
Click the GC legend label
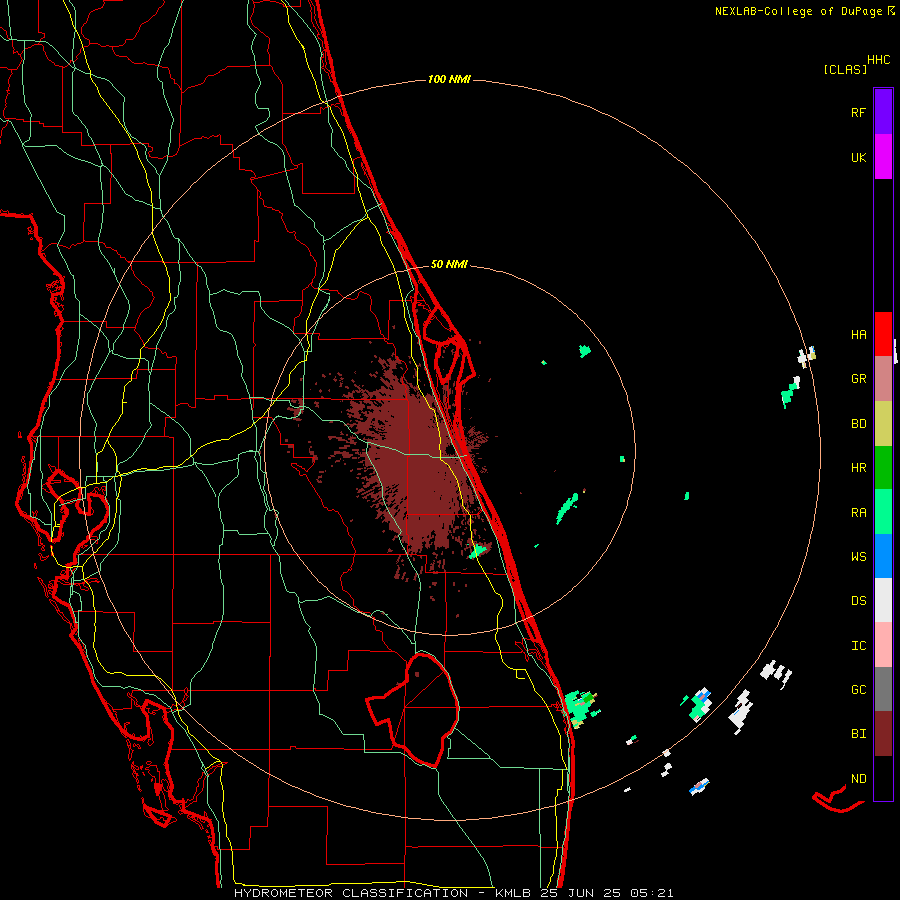tap(858, 690)
